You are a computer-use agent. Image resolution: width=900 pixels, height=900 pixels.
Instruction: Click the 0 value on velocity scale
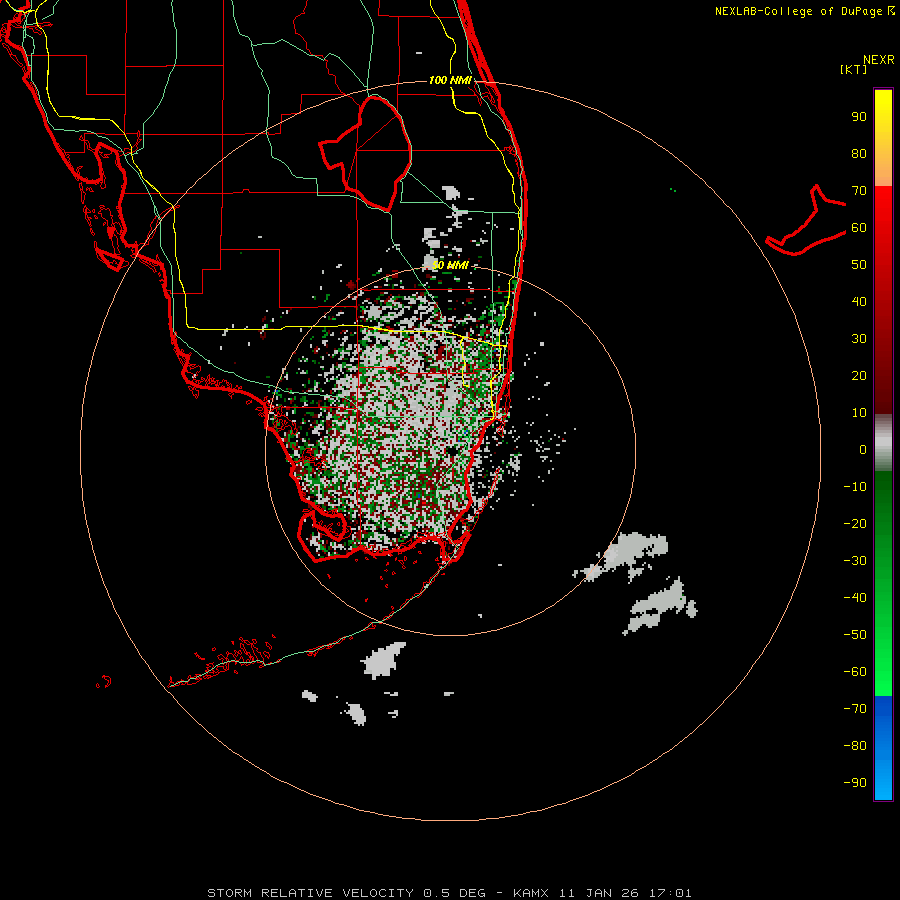click(x=863, y=450)
